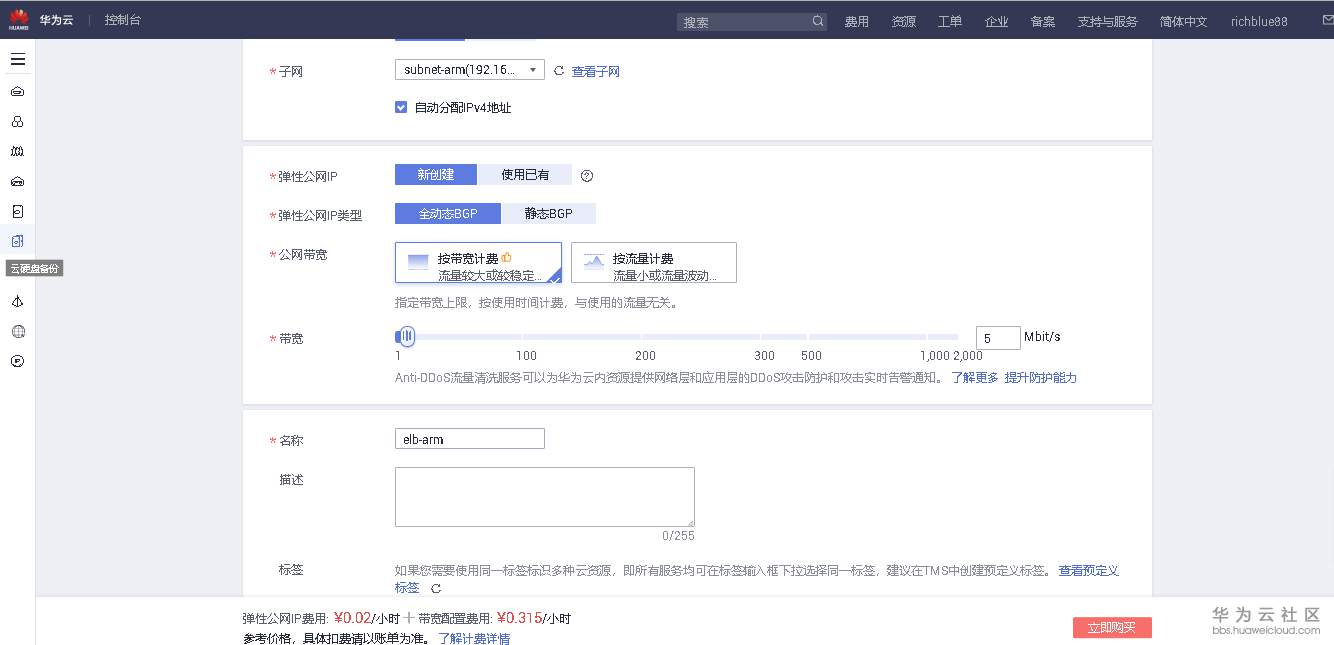Click the 1,000 slider tick label

(935, 356)
